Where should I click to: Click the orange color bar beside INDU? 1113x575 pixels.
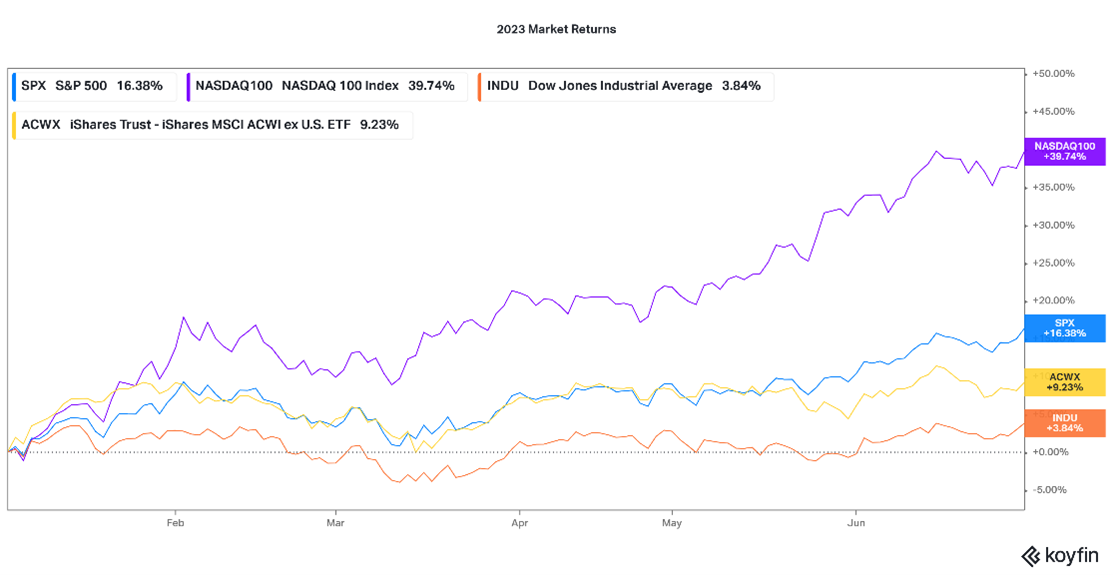(x=480, y=86)
